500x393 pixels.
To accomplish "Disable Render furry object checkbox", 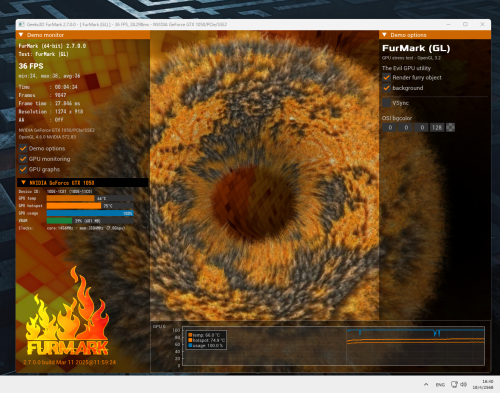I will coord(386,77).
